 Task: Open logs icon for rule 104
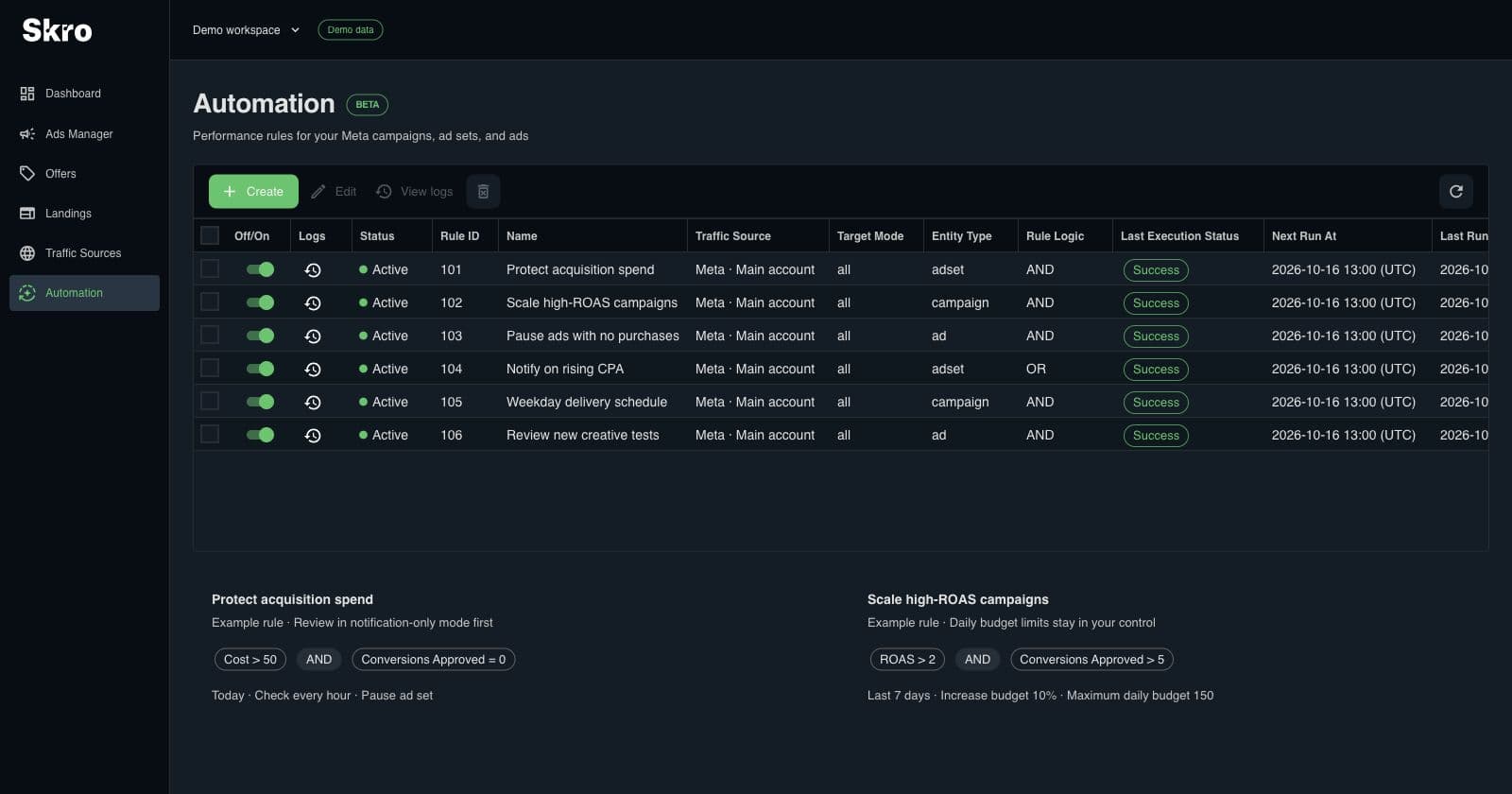pyautogui.click(x=313, y=370)
